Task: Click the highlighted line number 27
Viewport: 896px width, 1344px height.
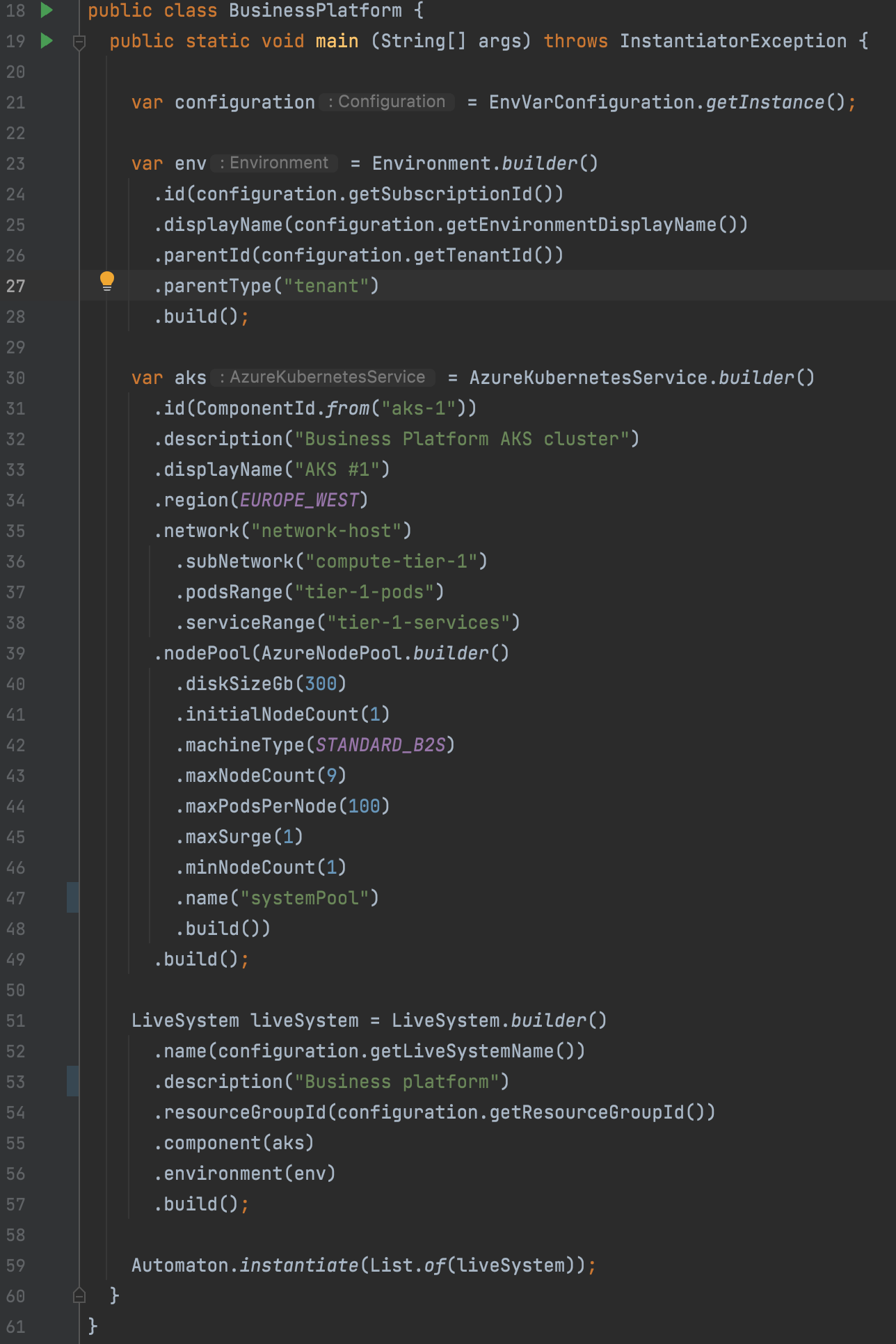Action: pos(15,286)
